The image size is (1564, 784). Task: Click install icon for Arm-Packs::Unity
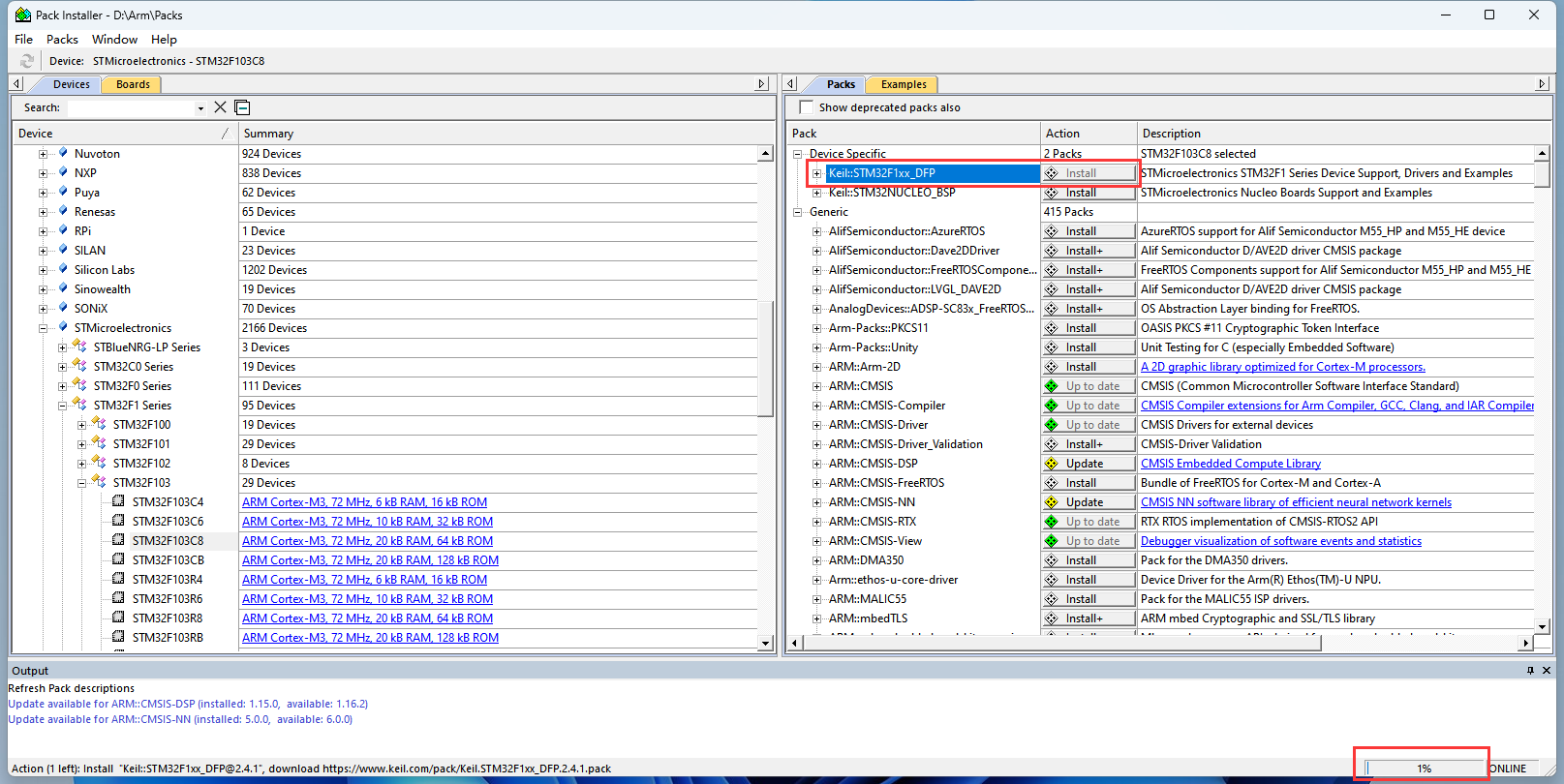pos(1052,347)
